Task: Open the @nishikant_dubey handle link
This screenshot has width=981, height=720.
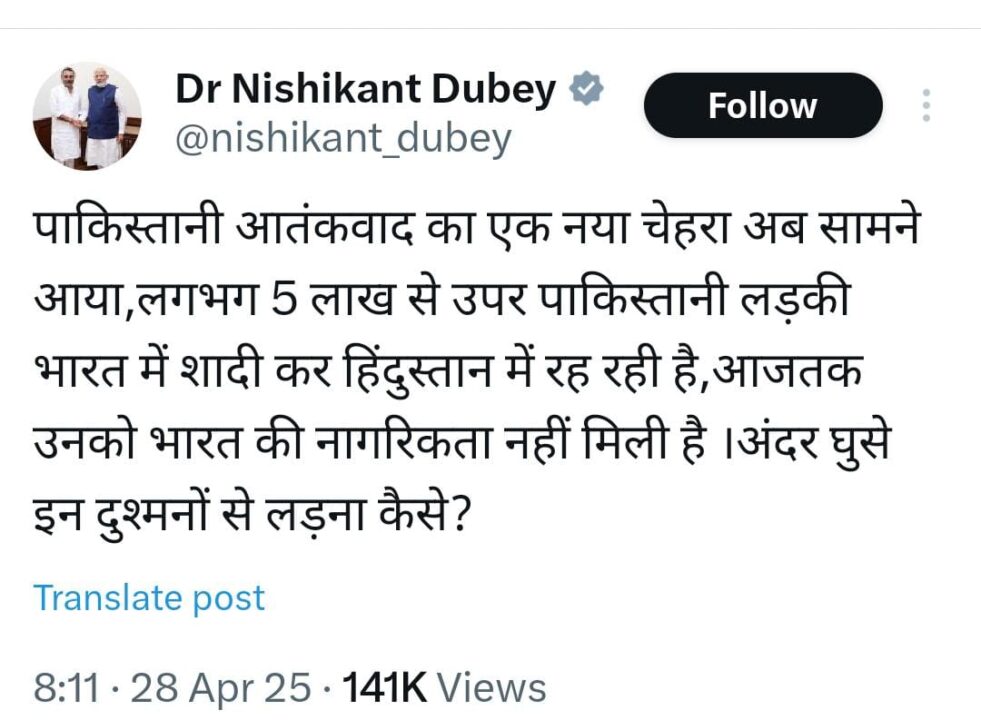Action: (343, 139)
